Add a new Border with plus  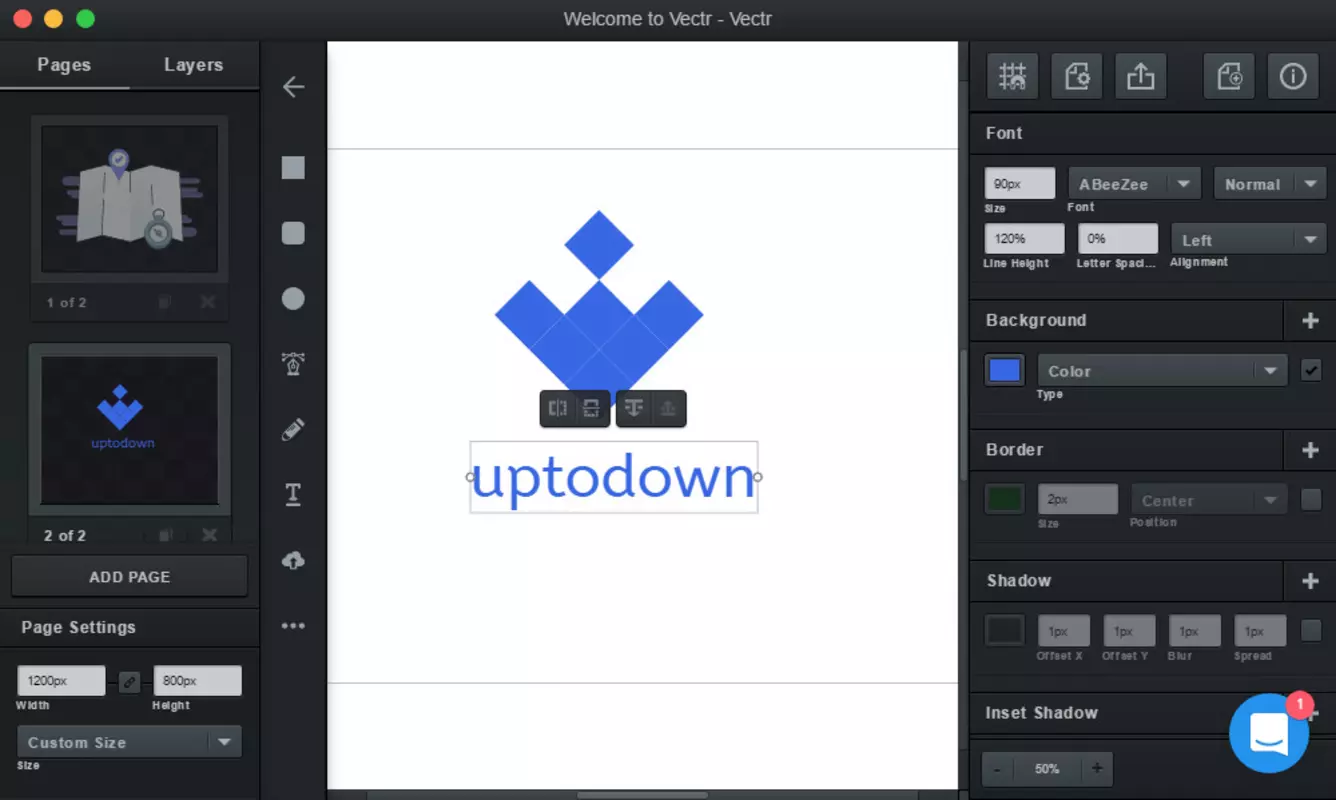point(1310,450)
